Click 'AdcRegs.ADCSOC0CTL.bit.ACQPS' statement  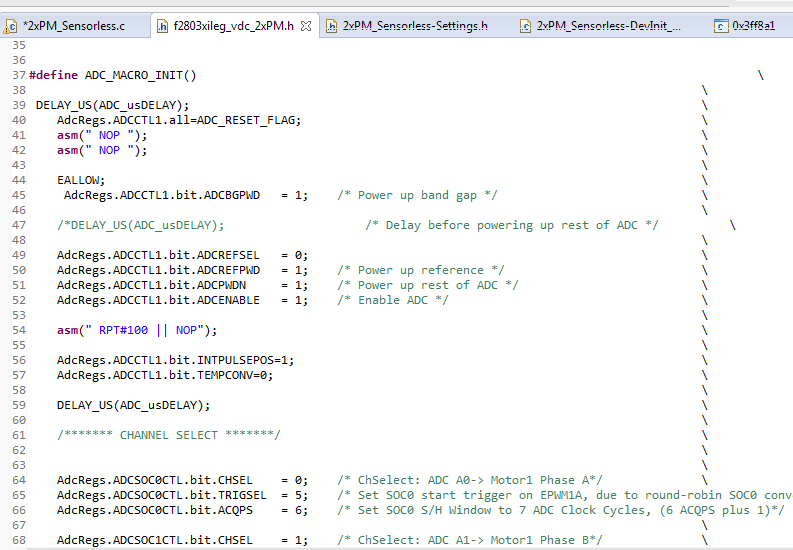(x=182, y=510)
